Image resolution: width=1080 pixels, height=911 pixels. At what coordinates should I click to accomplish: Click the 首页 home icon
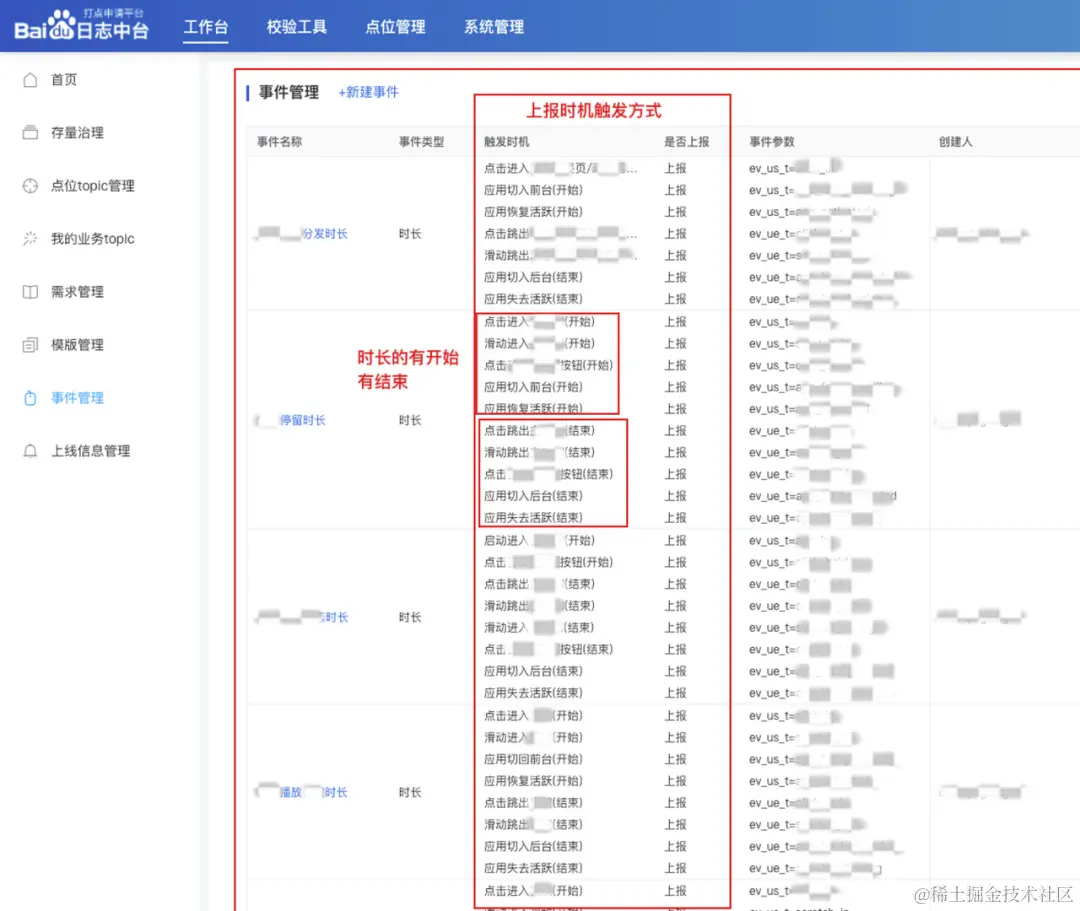point(30,80)
